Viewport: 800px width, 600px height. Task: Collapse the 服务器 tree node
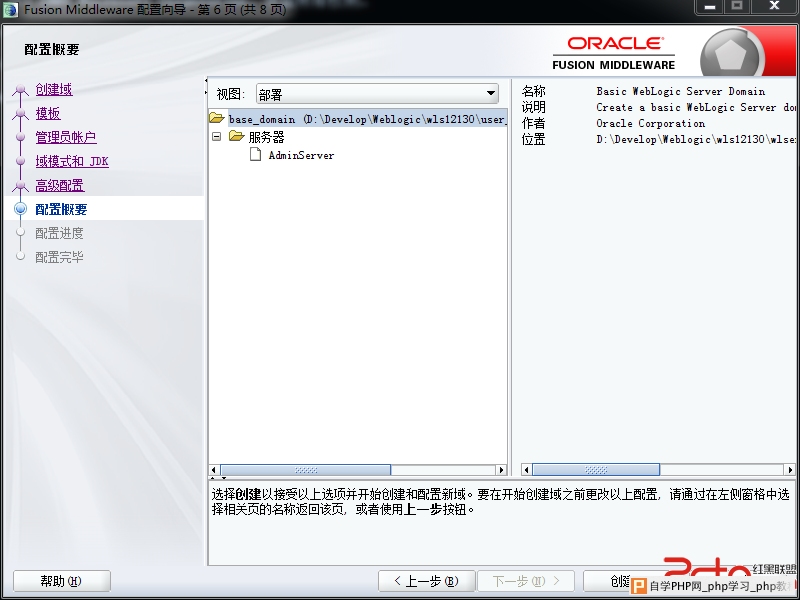click(x=216, y=137)
